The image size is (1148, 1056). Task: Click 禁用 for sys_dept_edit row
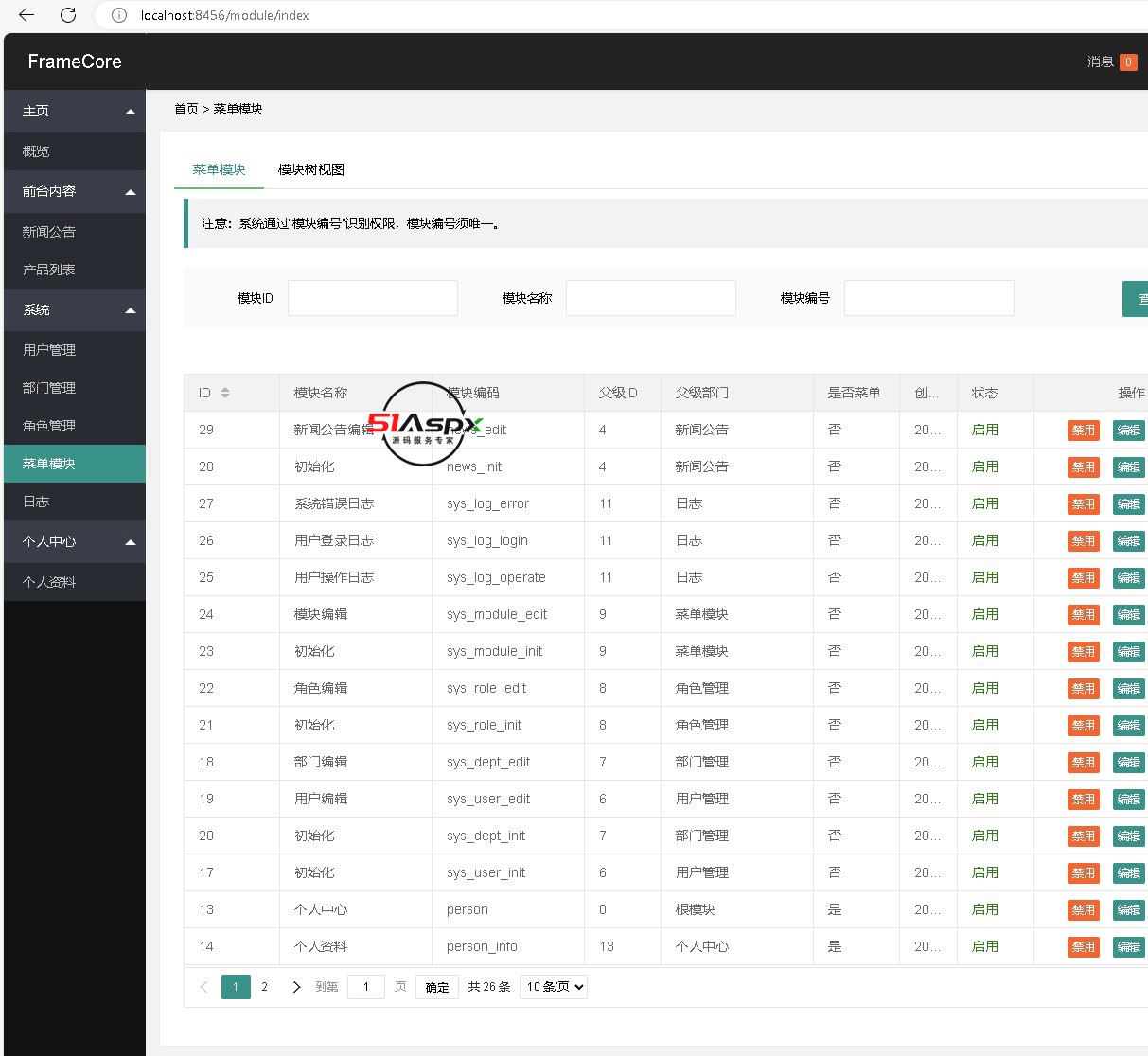click(1084, 763)
